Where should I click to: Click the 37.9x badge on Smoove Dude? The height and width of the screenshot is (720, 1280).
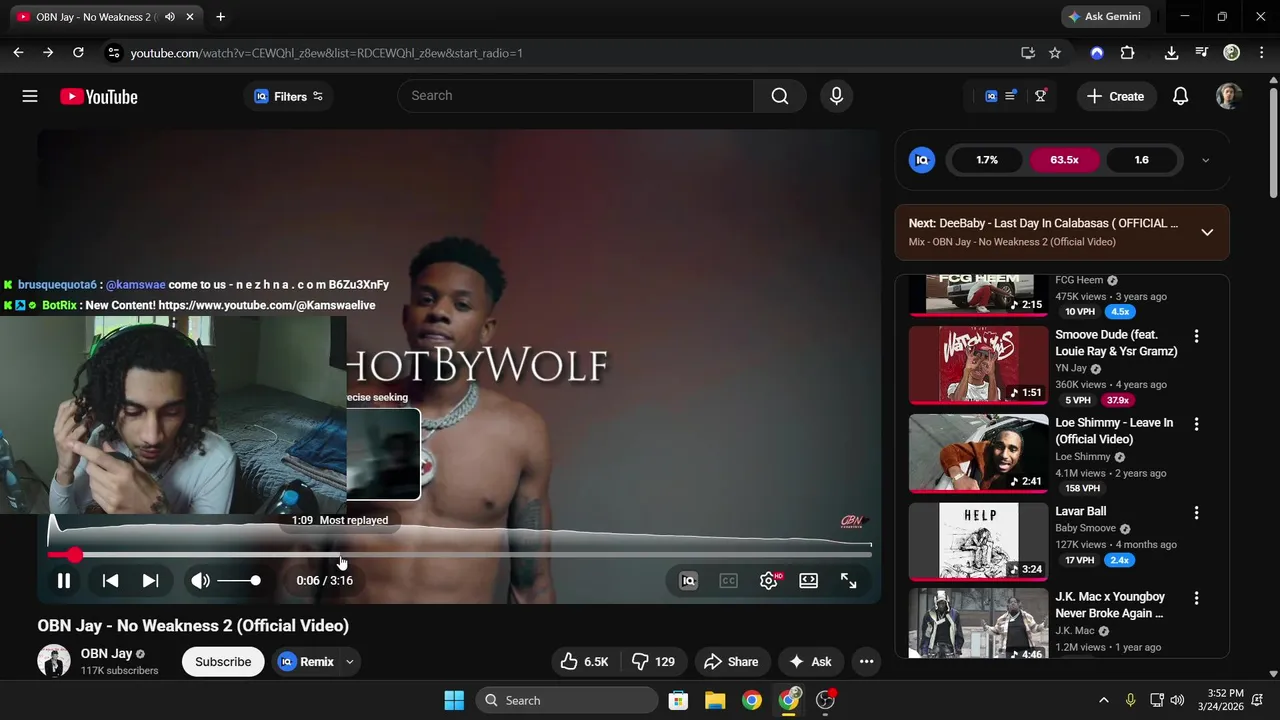1116,401
